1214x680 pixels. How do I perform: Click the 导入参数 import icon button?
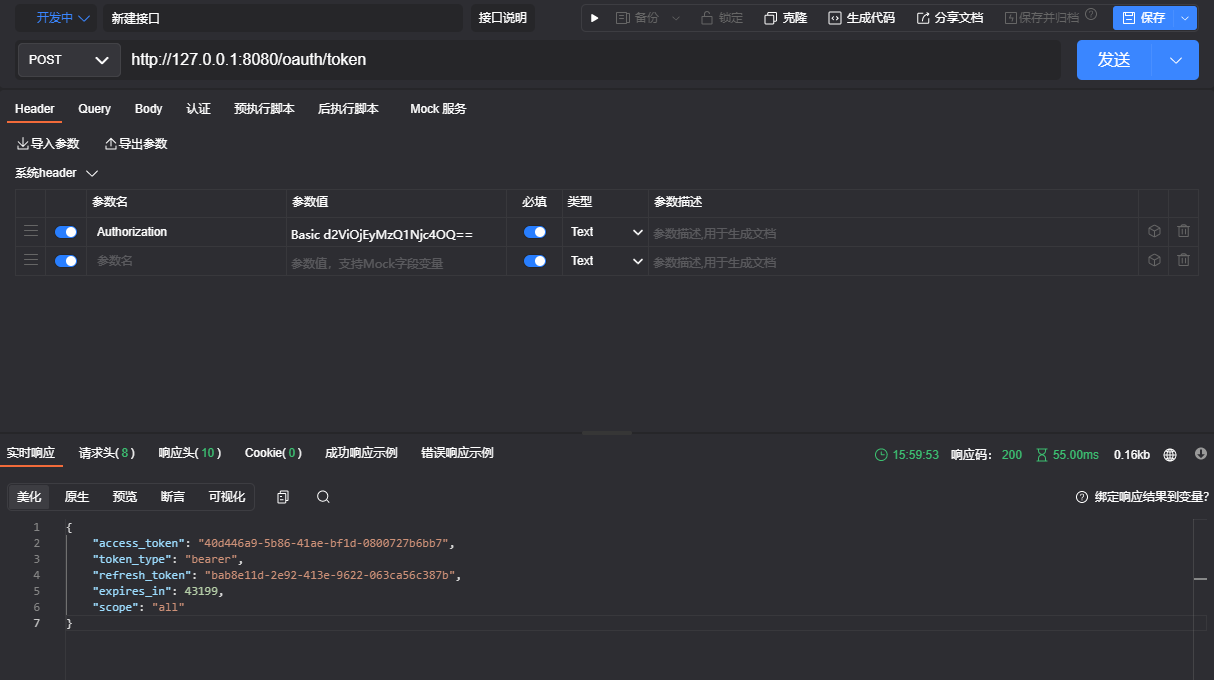coord(48,144)
